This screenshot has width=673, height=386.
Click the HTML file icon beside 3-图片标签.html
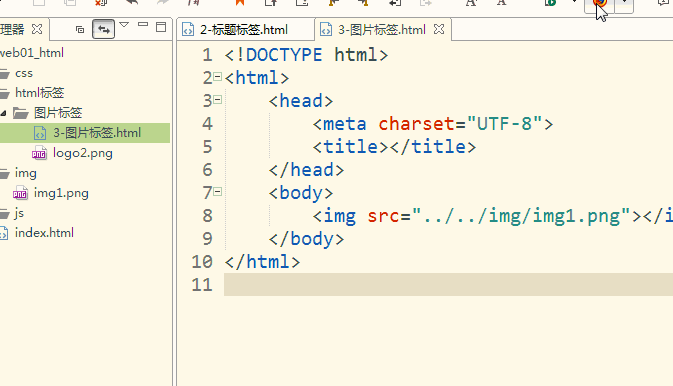click(40, 133)
